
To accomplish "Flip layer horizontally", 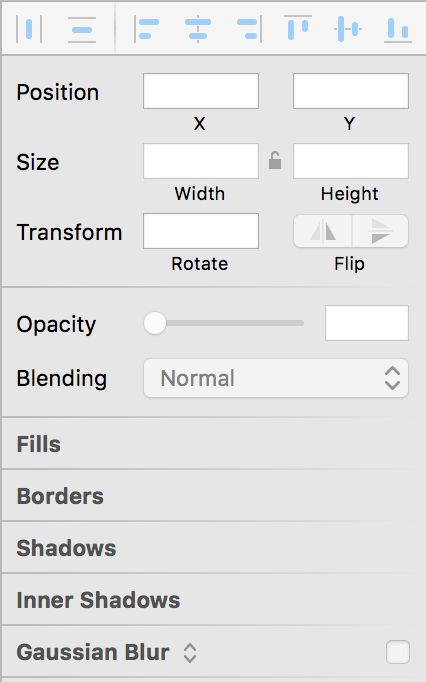I will (323, 231).
